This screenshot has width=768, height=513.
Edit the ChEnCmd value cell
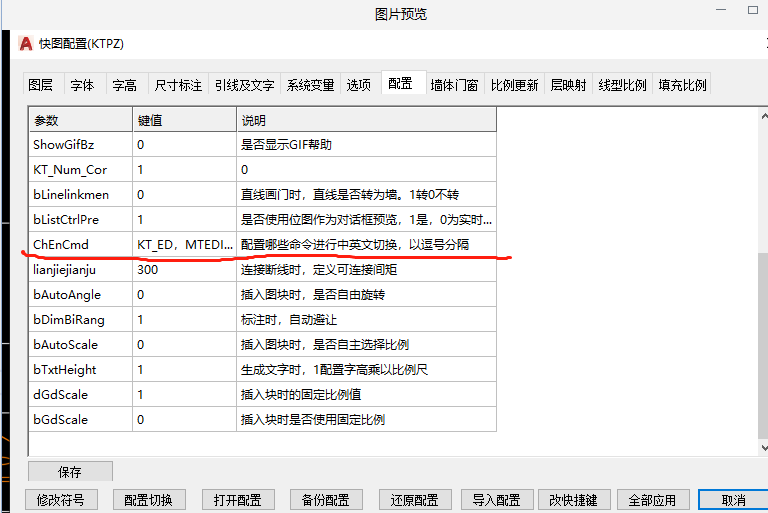point(184,245)
